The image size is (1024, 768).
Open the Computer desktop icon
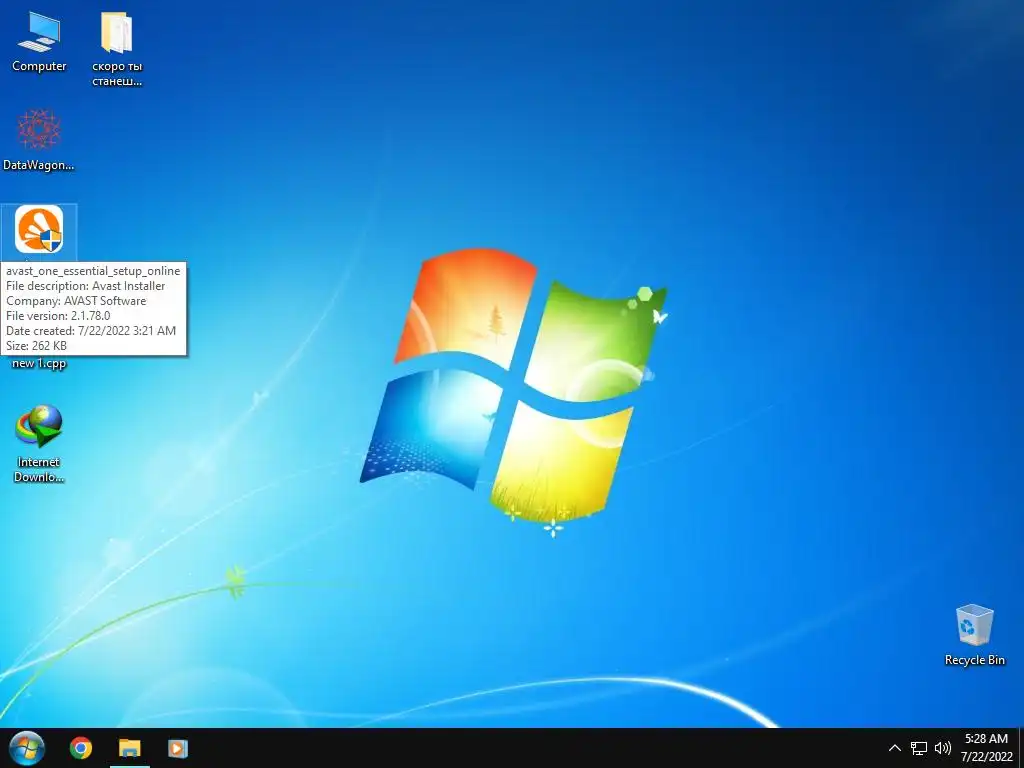coord(39,42)
